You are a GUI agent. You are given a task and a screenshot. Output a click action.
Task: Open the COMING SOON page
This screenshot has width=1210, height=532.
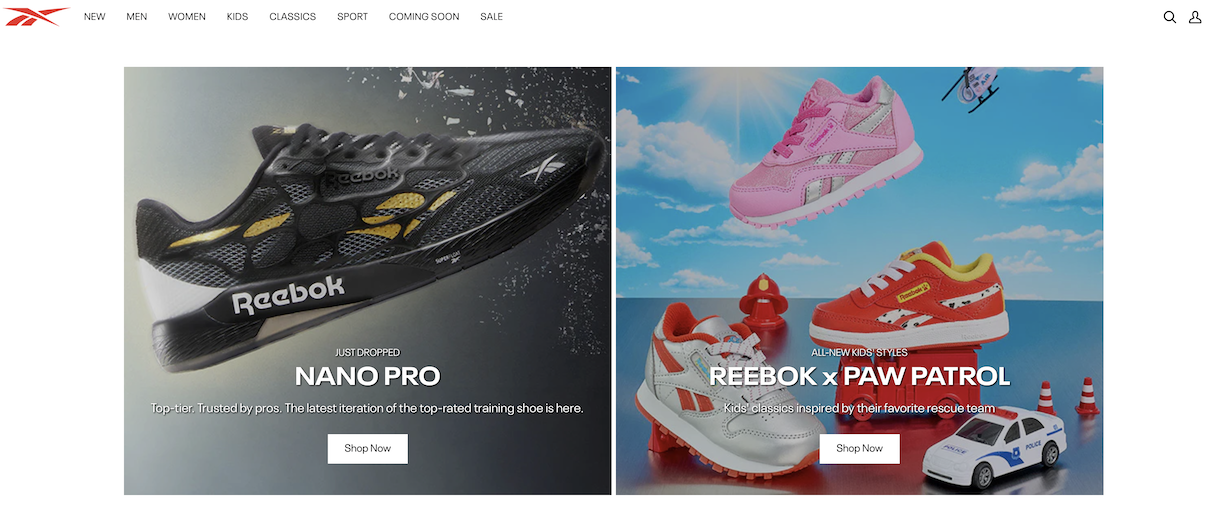tap(424, 17)
